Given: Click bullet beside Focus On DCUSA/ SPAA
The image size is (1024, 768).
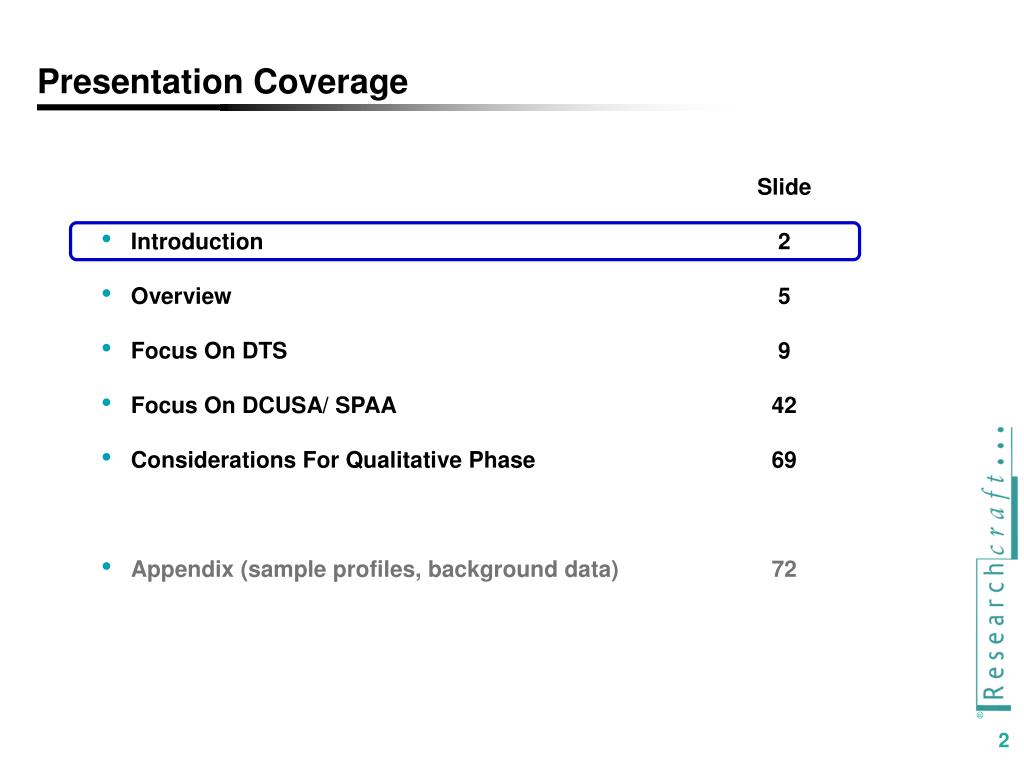Looking at the screenshot, I should coord(106,404).
